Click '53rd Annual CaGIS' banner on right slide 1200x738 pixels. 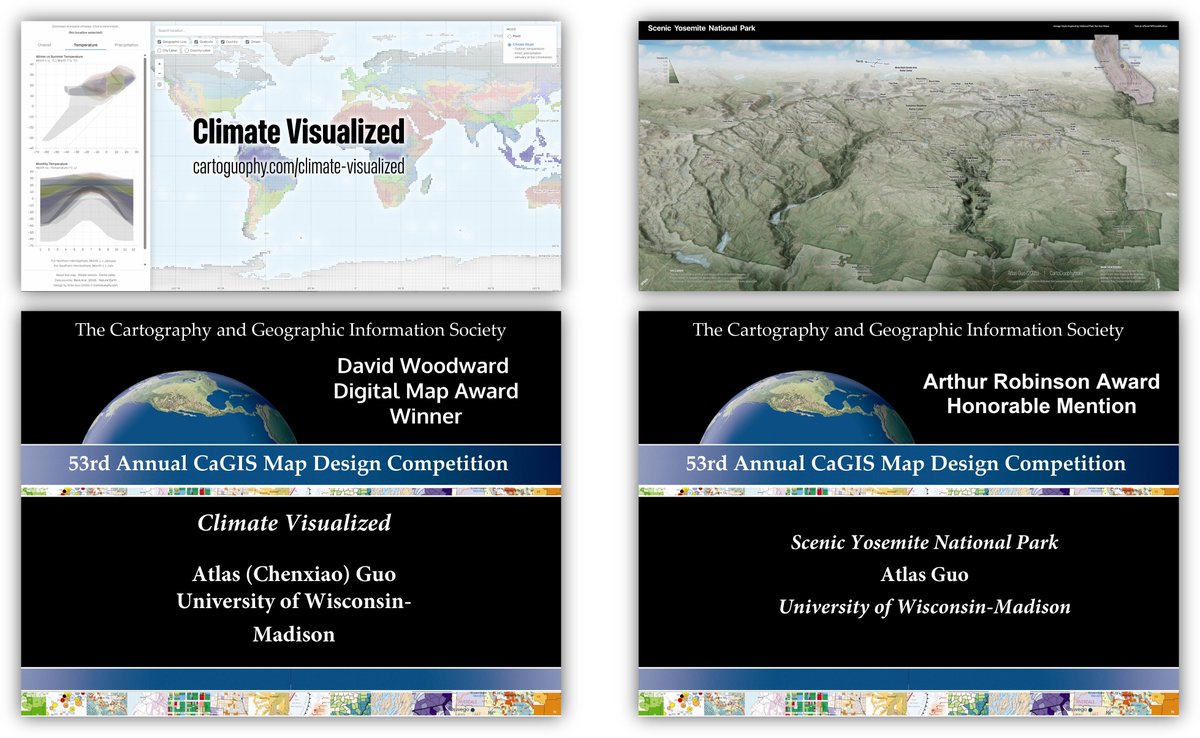click(x=909, y=464)
